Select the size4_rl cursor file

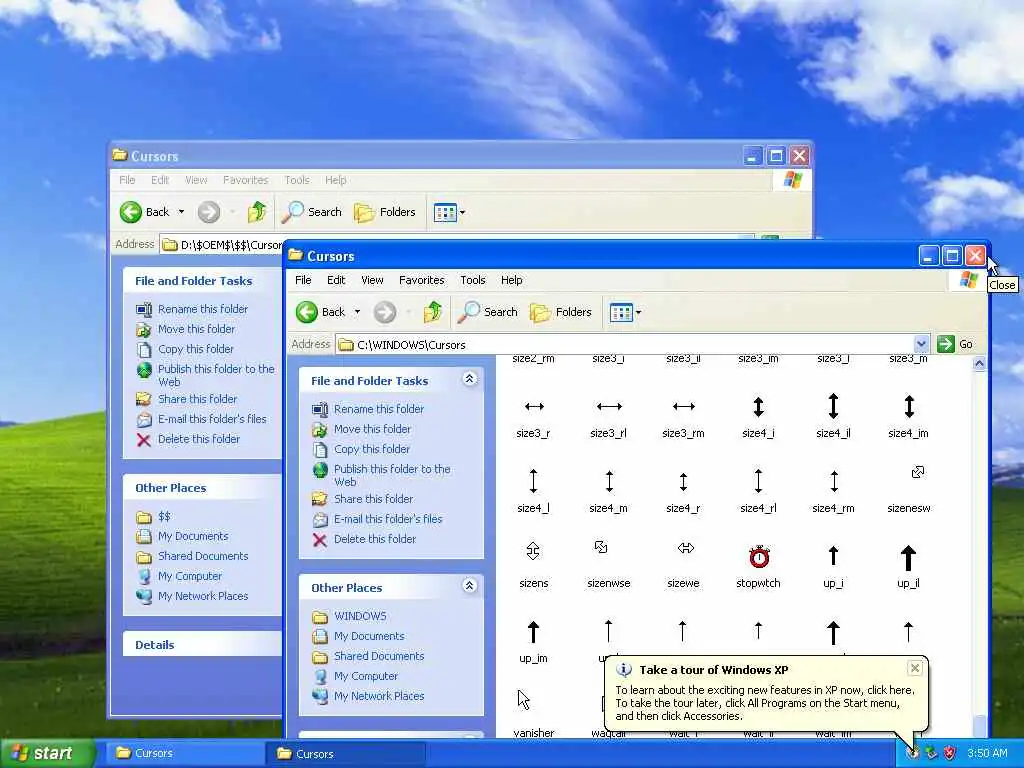pos(758,492)
